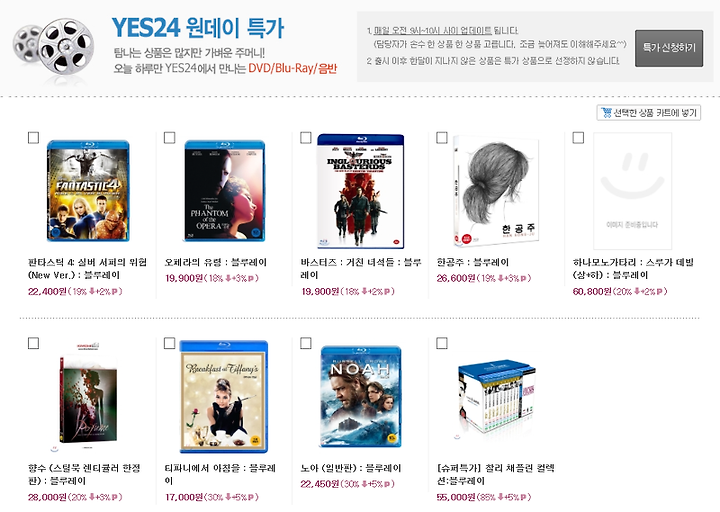This screenshot has width=720, height=512.
Task: Click 선택한 상품 카트에 넣기 button
Action: tap(649, 113)
